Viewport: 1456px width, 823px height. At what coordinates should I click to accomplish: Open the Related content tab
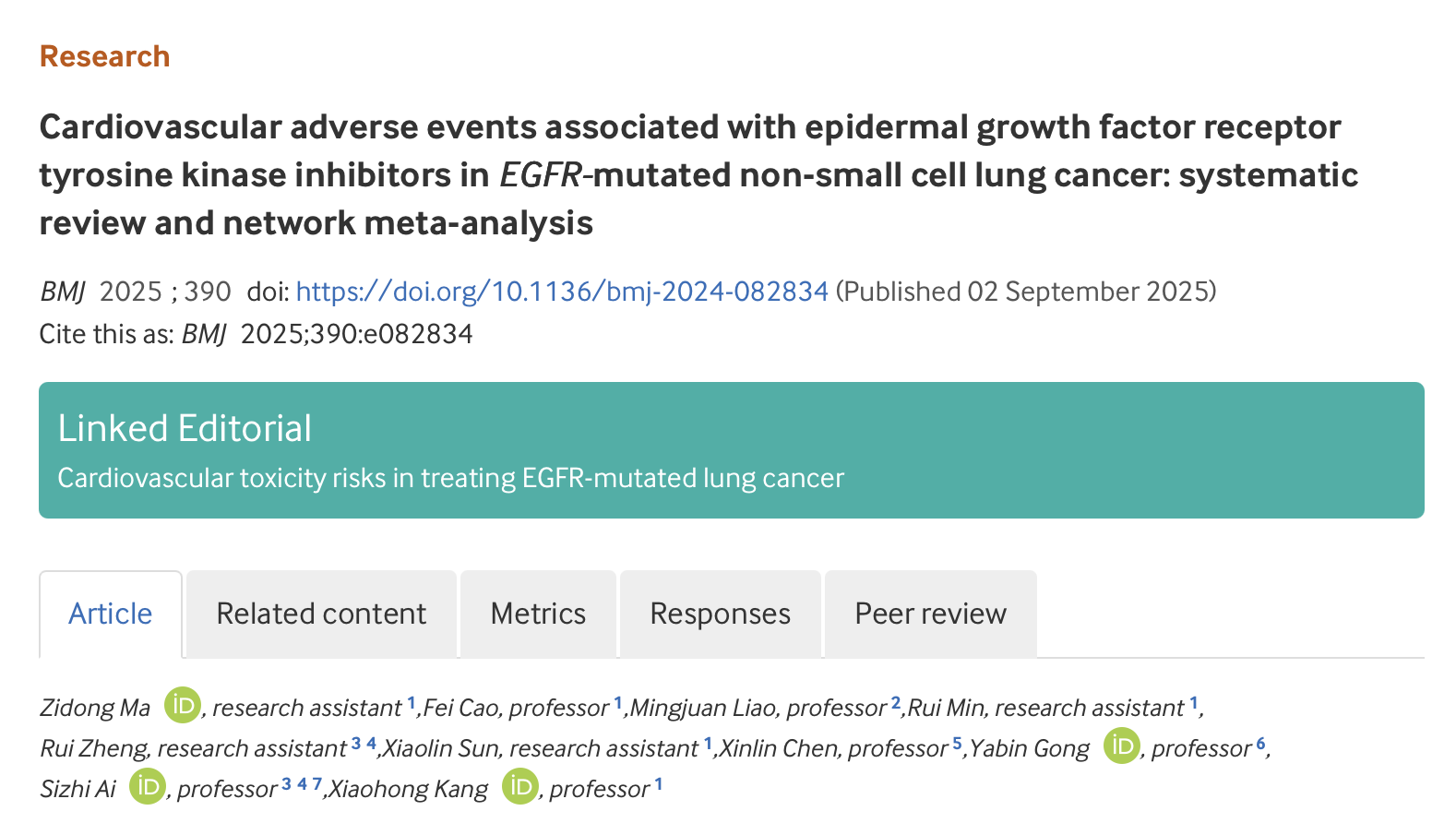pyautogui.click(x=321, y=614)
